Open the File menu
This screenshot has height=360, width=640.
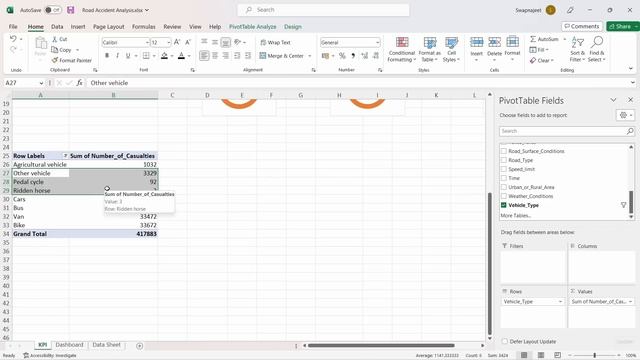(x=13, y=27)
